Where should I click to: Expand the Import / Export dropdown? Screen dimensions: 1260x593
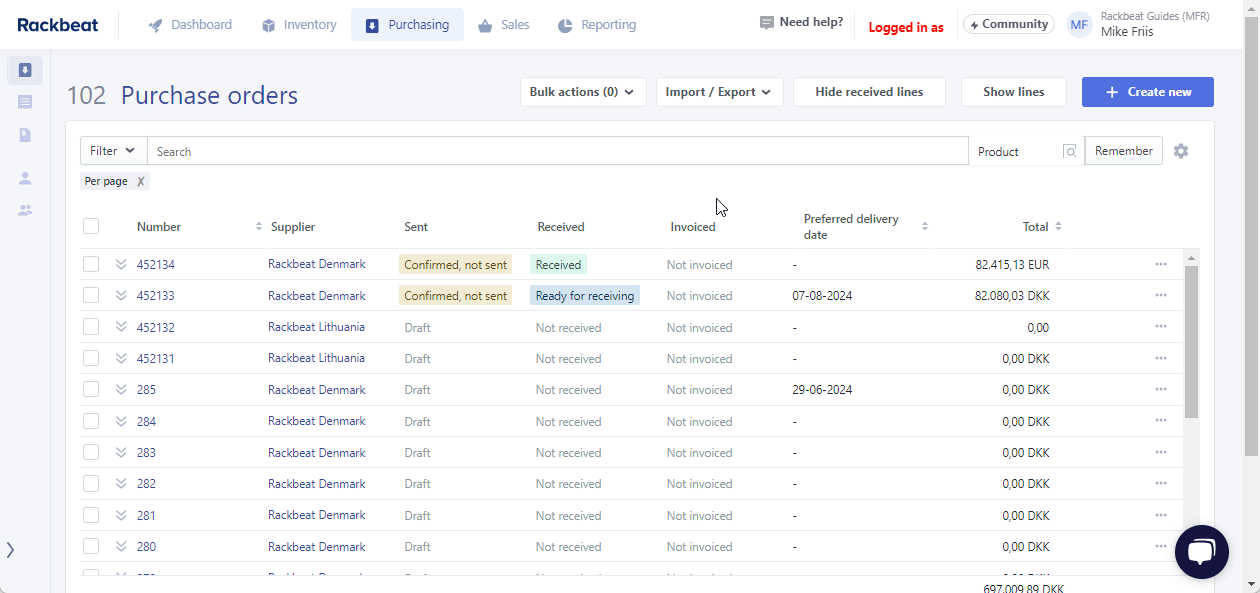(x=718, y=92)
